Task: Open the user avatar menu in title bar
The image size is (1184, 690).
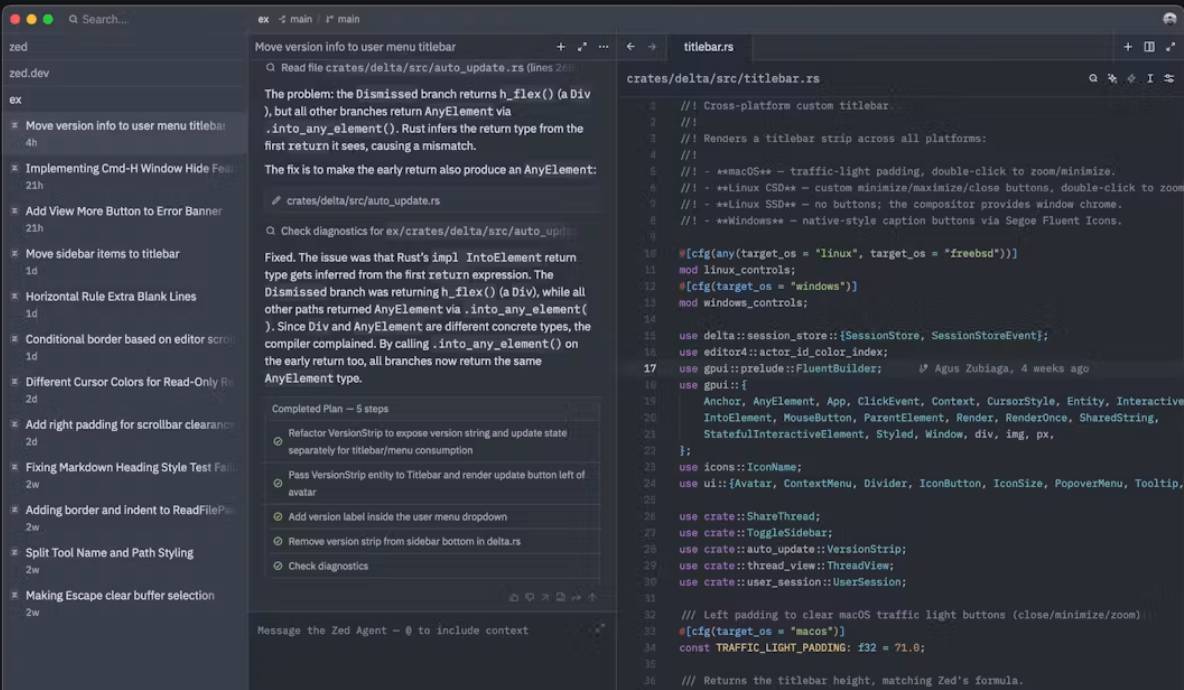Action: coord(1170,19)
